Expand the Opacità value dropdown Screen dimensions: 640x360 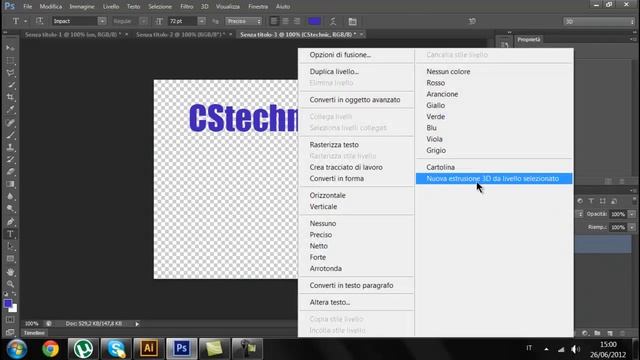(x=632, y=214)
